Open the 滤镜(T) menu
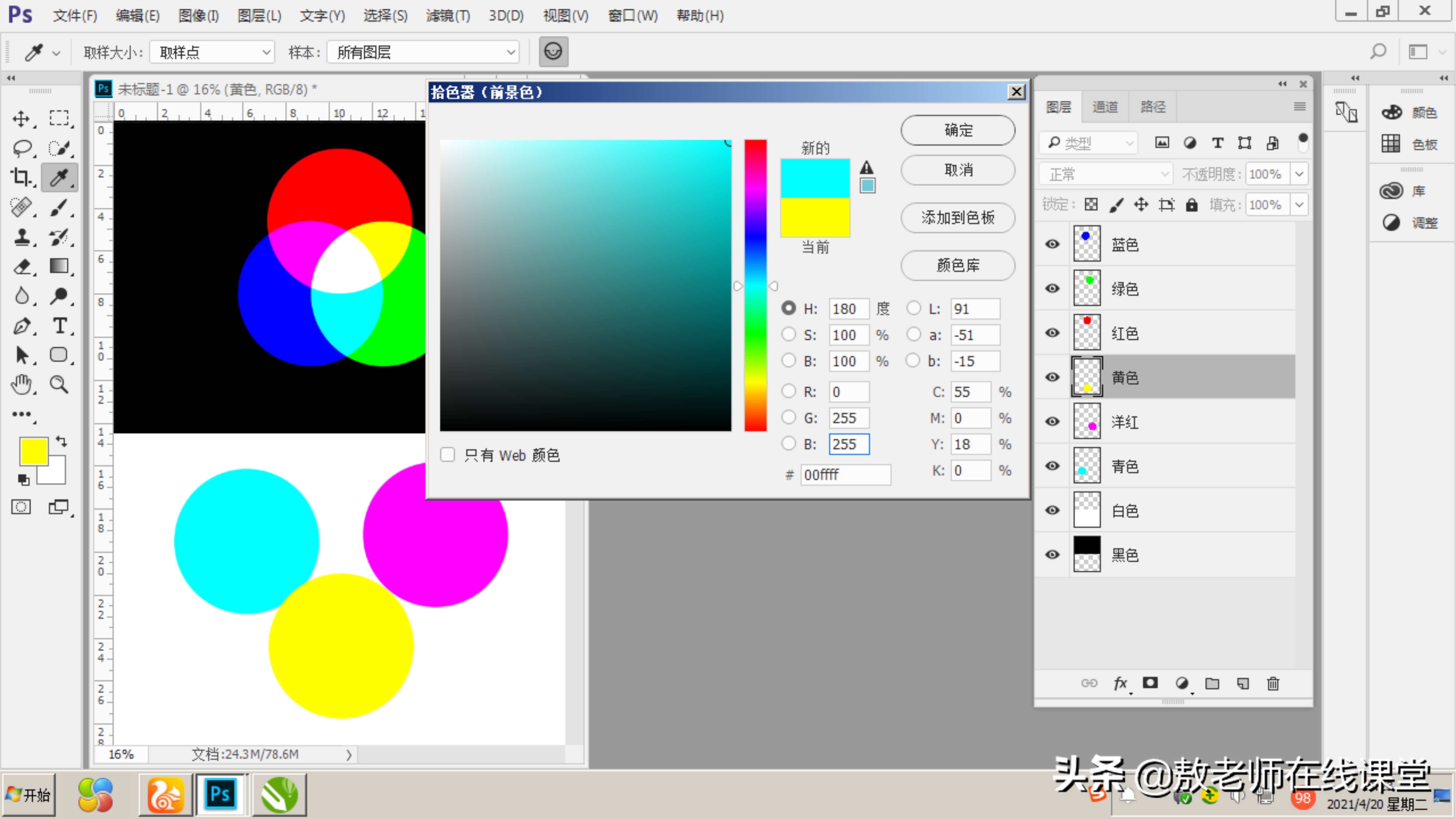The width and height of the screenshot is (1456, 819). point(448,16)
